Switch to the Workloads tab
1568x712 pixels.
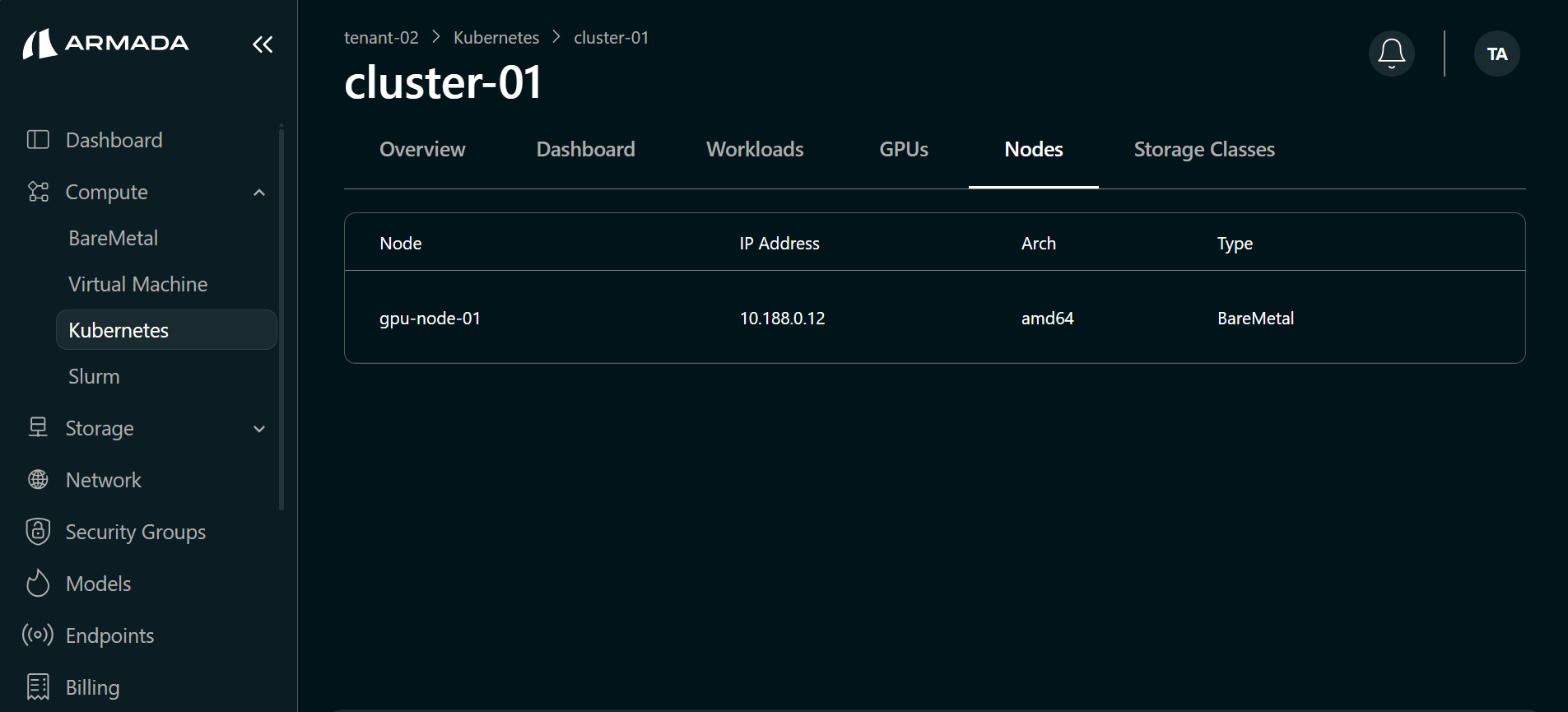pyautogui.click(x=755, y=149)
